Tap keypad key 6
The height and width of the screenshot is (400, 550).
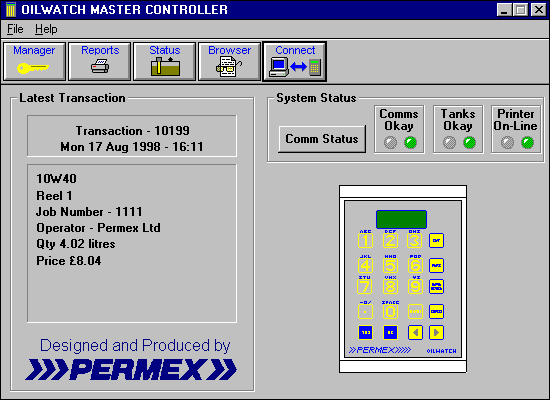tap(415, 265)
